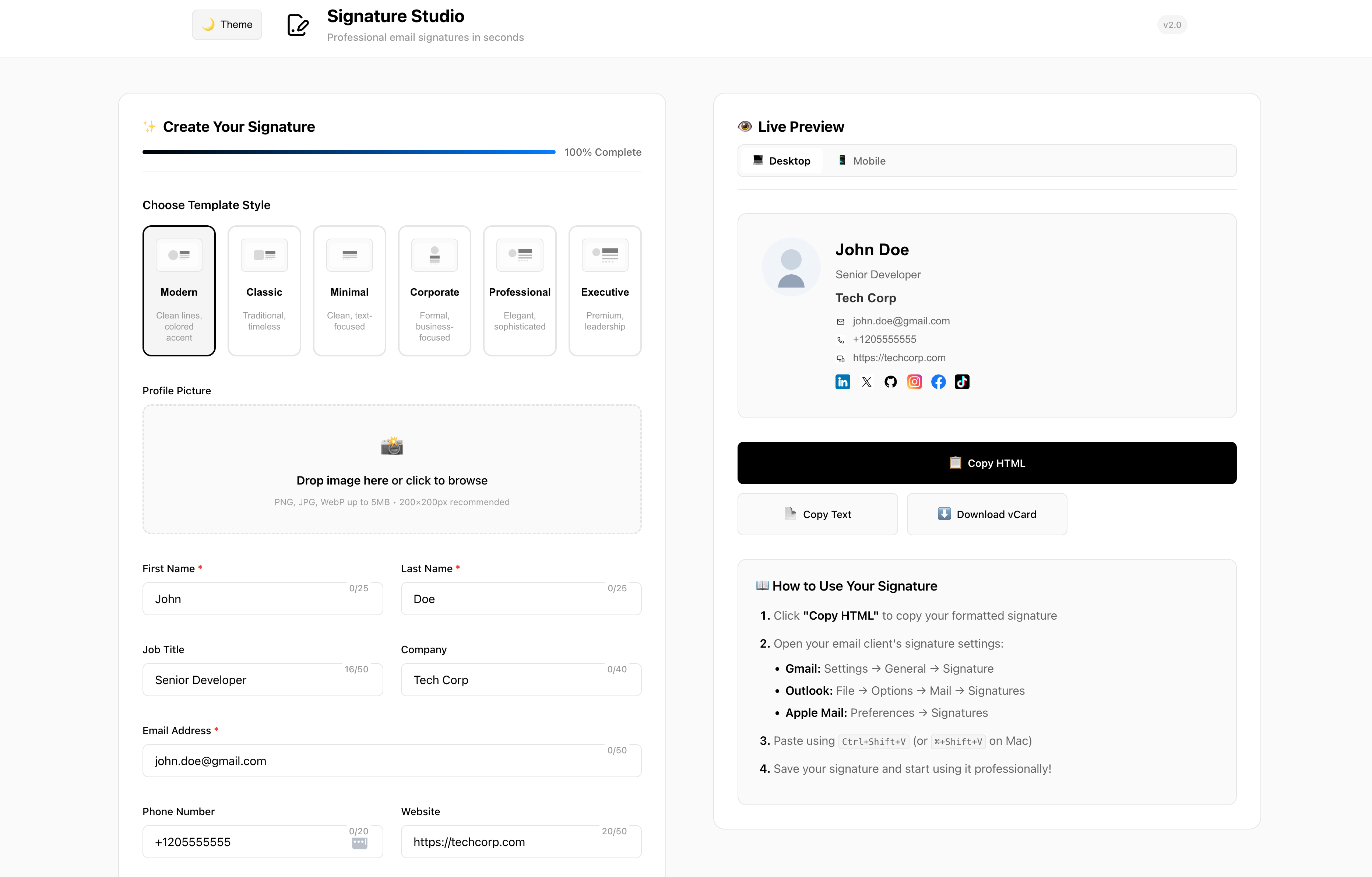Viewport: 1372px width, 877px height.
Task: Click the Copy Text button
Action: [817, 514]
